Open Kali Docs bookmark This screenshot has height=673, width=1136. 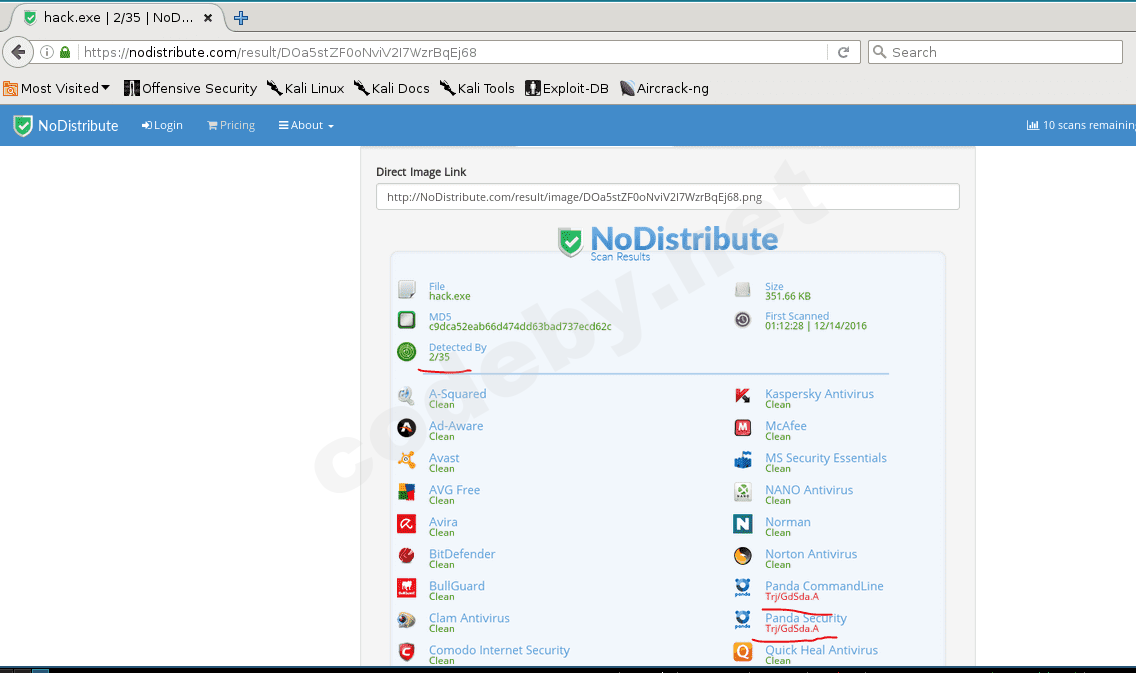point(392,88)
